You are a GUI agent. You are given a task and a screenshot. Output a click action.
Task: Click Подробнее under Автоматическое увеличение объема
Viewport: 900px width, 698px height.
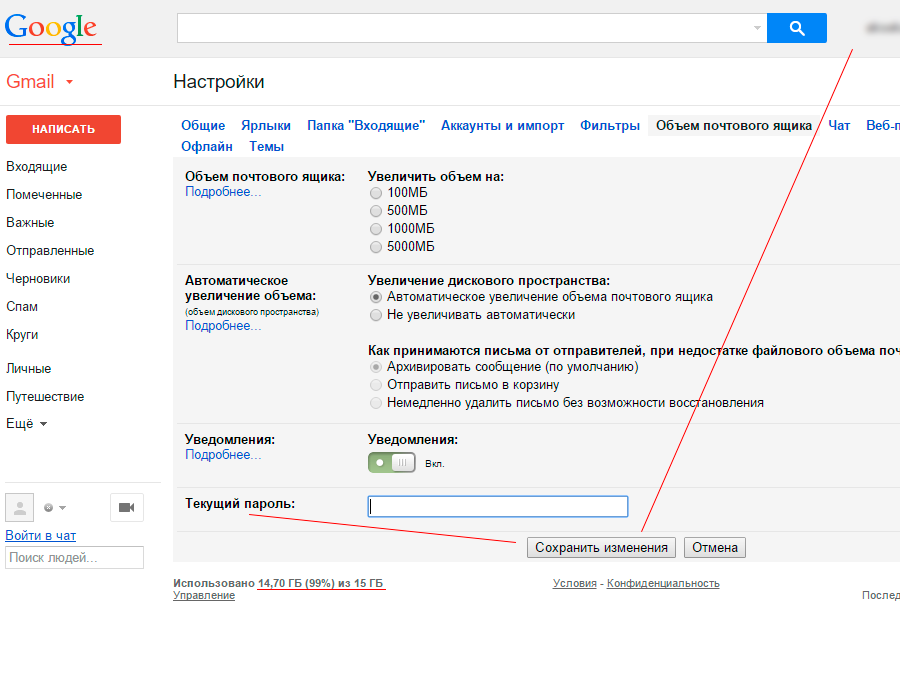(223, 325)
